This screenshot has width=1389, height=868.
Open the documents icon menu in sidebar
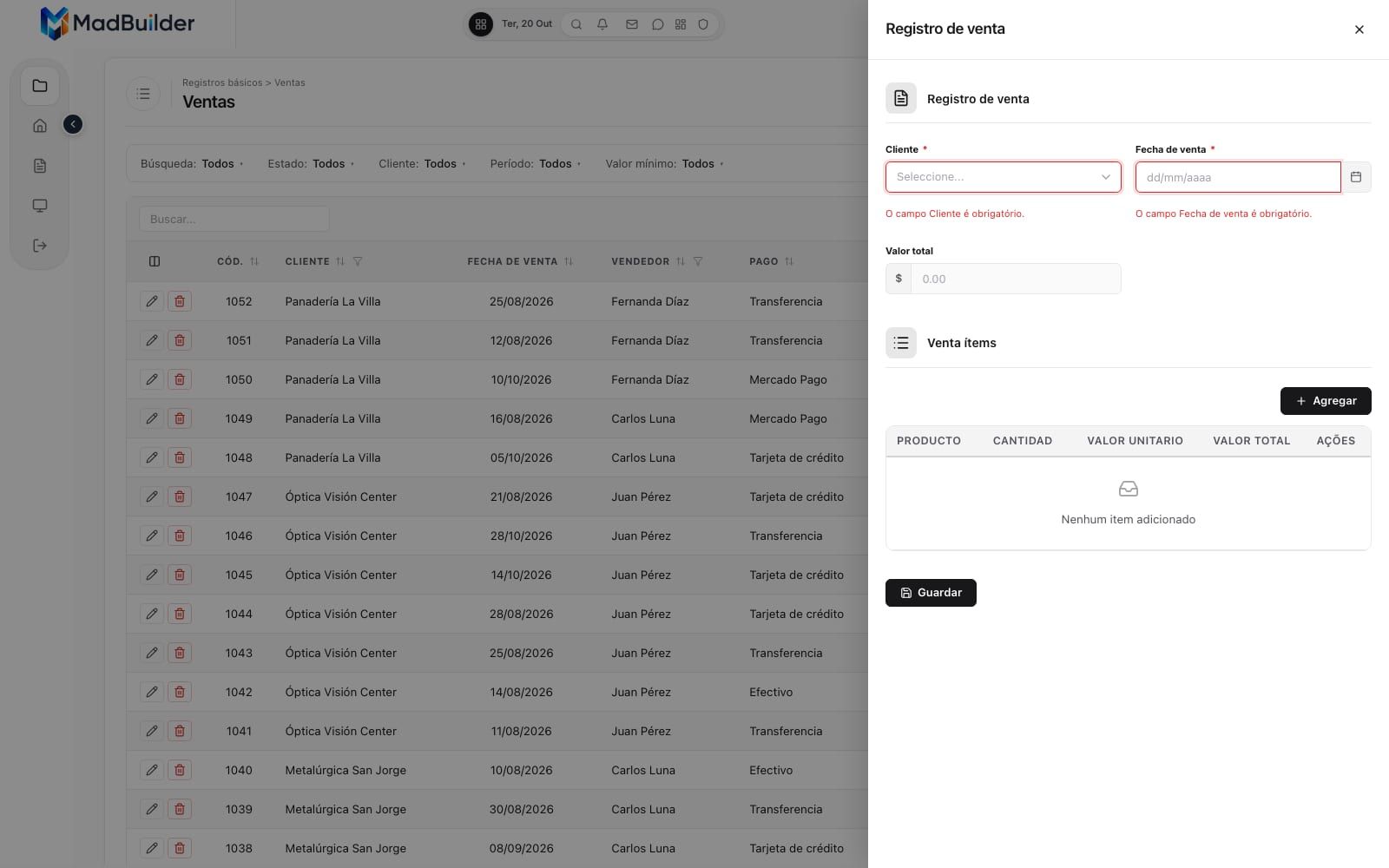[x=40, y=166]
